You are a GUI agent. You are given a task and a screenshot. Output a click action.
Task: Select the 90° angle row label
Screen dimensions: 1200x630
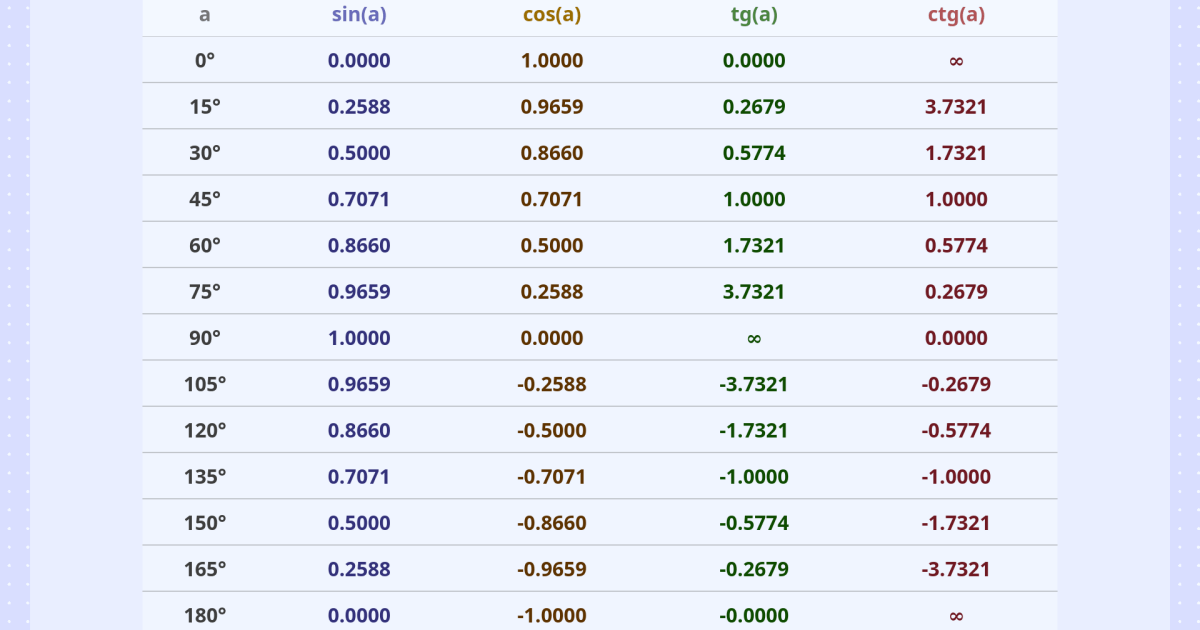click(x=205, y=338)
